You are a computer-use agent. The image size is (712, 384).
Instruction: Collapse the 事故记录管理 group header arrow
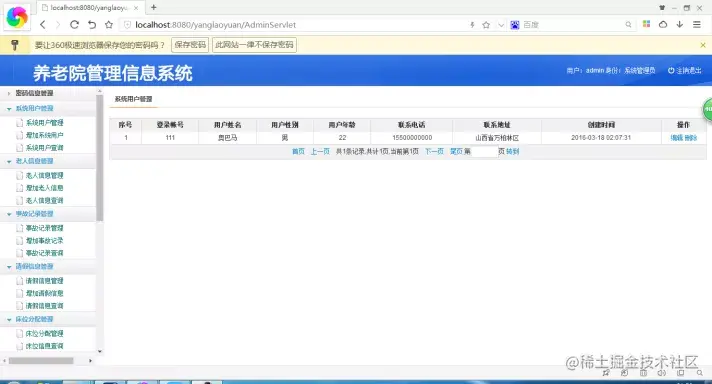[9, 214]
